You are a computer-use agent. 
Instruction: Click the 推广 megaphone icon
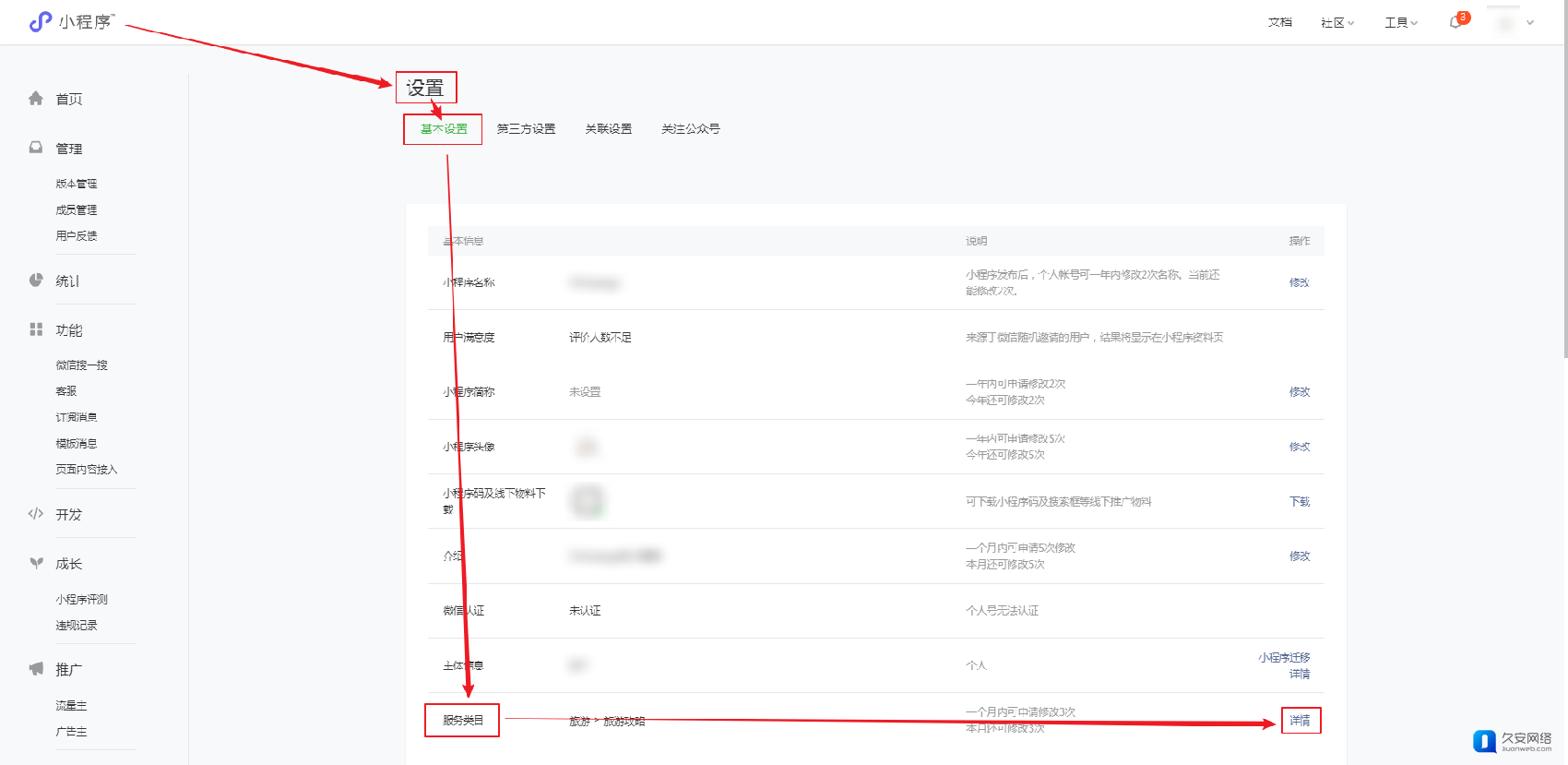tap(36, 669)
